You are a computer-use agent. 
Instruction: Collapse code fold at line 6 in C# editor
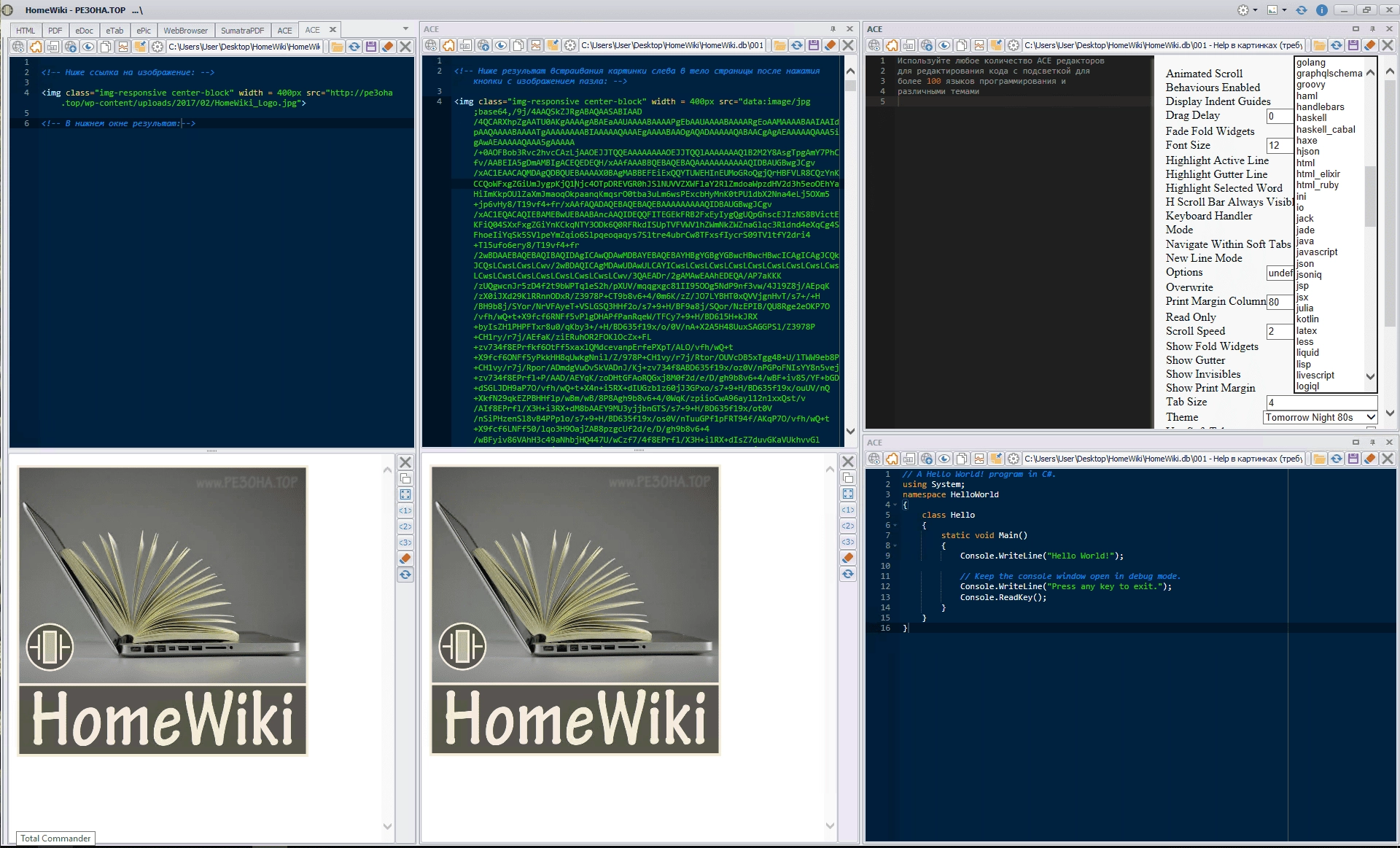click(x=895, y=525)
